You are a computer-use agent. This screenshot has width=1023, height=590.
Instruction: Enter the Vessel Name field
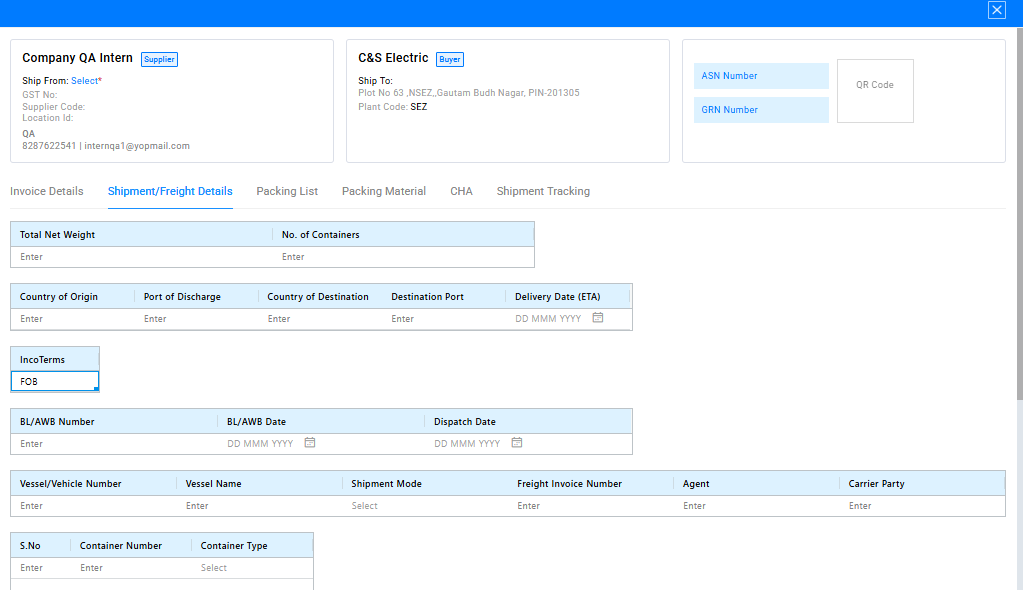point(259,506)
